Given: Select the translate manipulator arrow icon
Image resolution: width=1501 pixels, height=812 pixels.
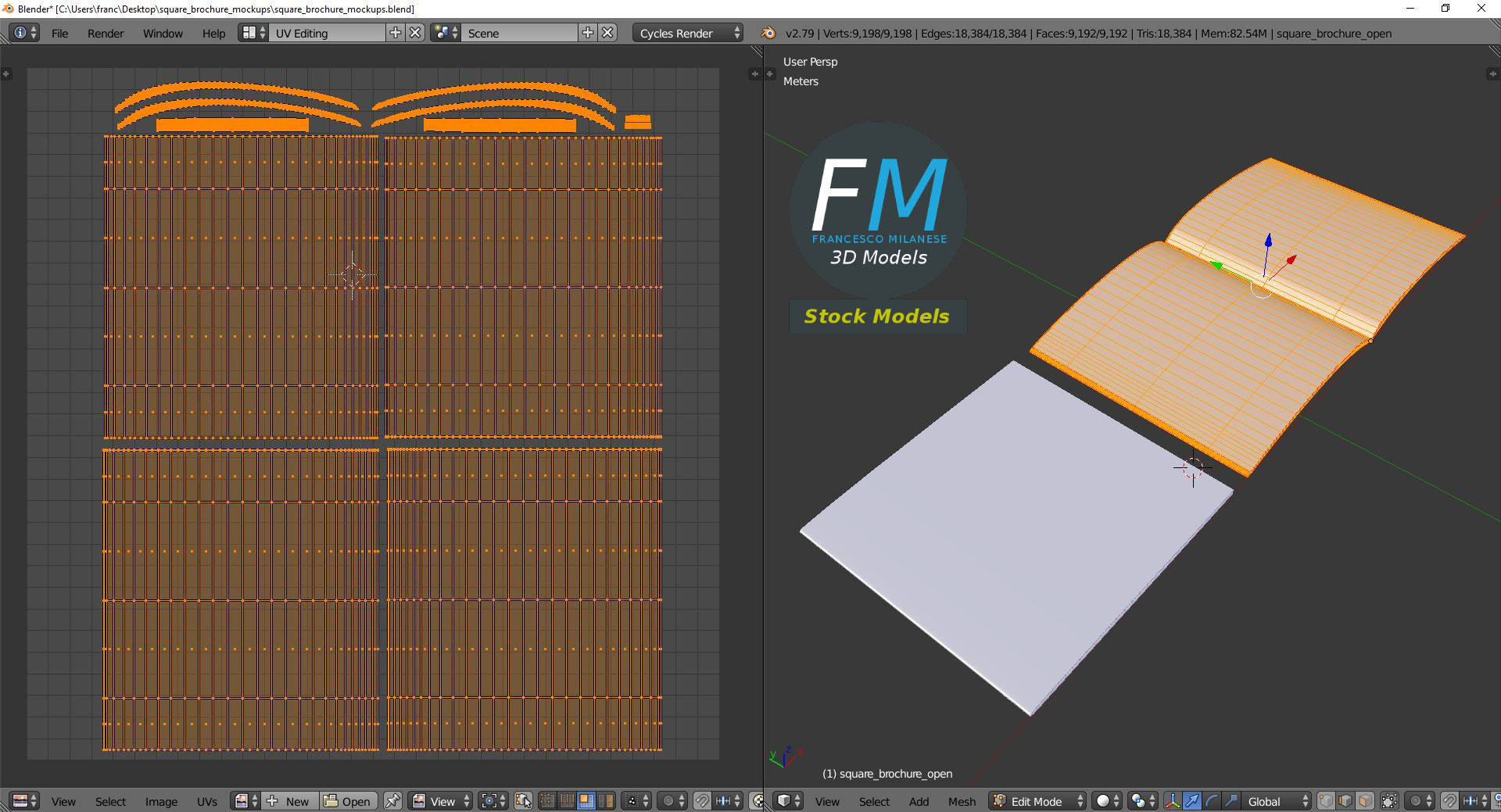Looking at the screenshot, I should 1192,801.
